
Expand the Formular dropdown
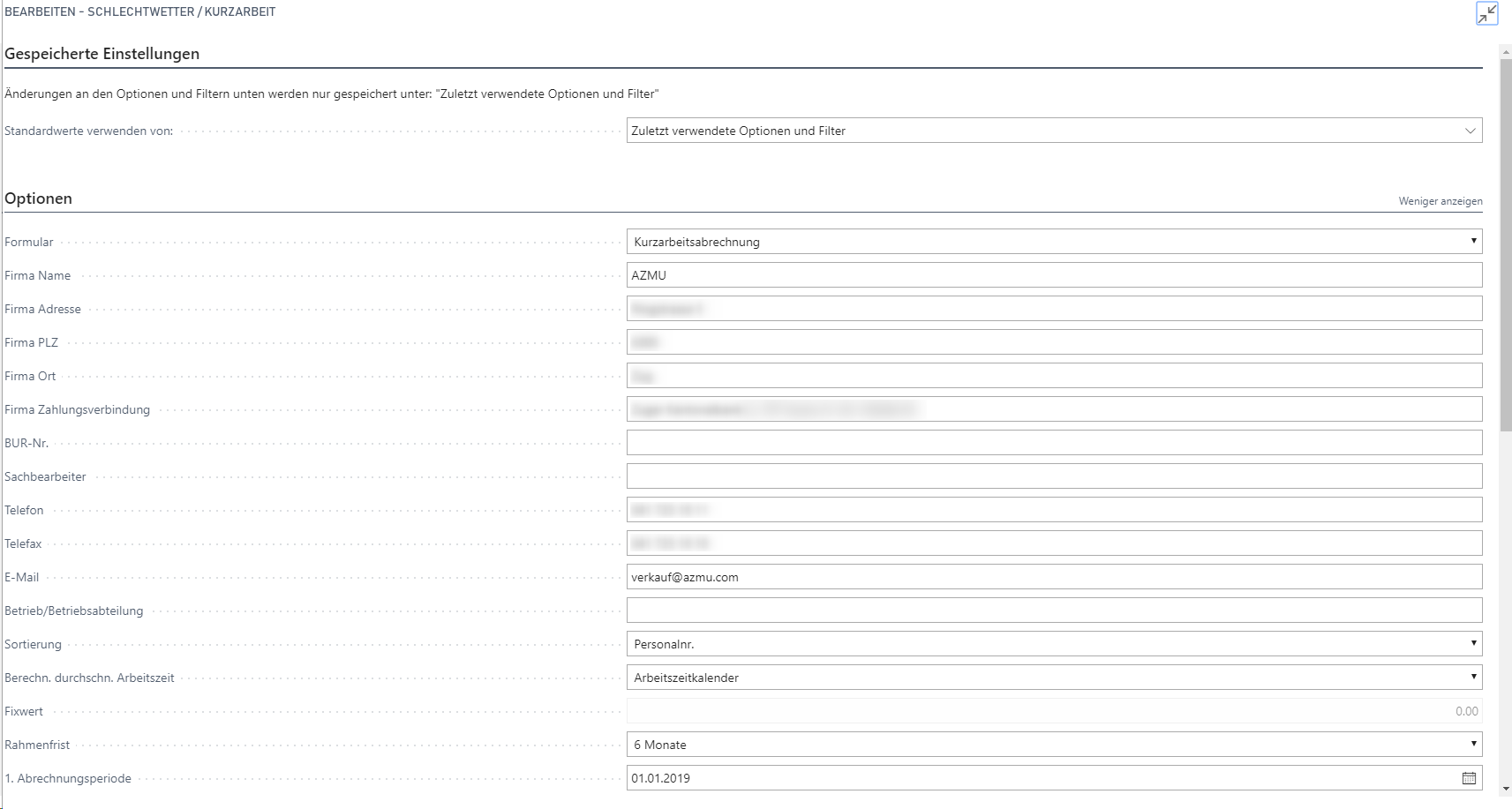[x=1054, y=242]
